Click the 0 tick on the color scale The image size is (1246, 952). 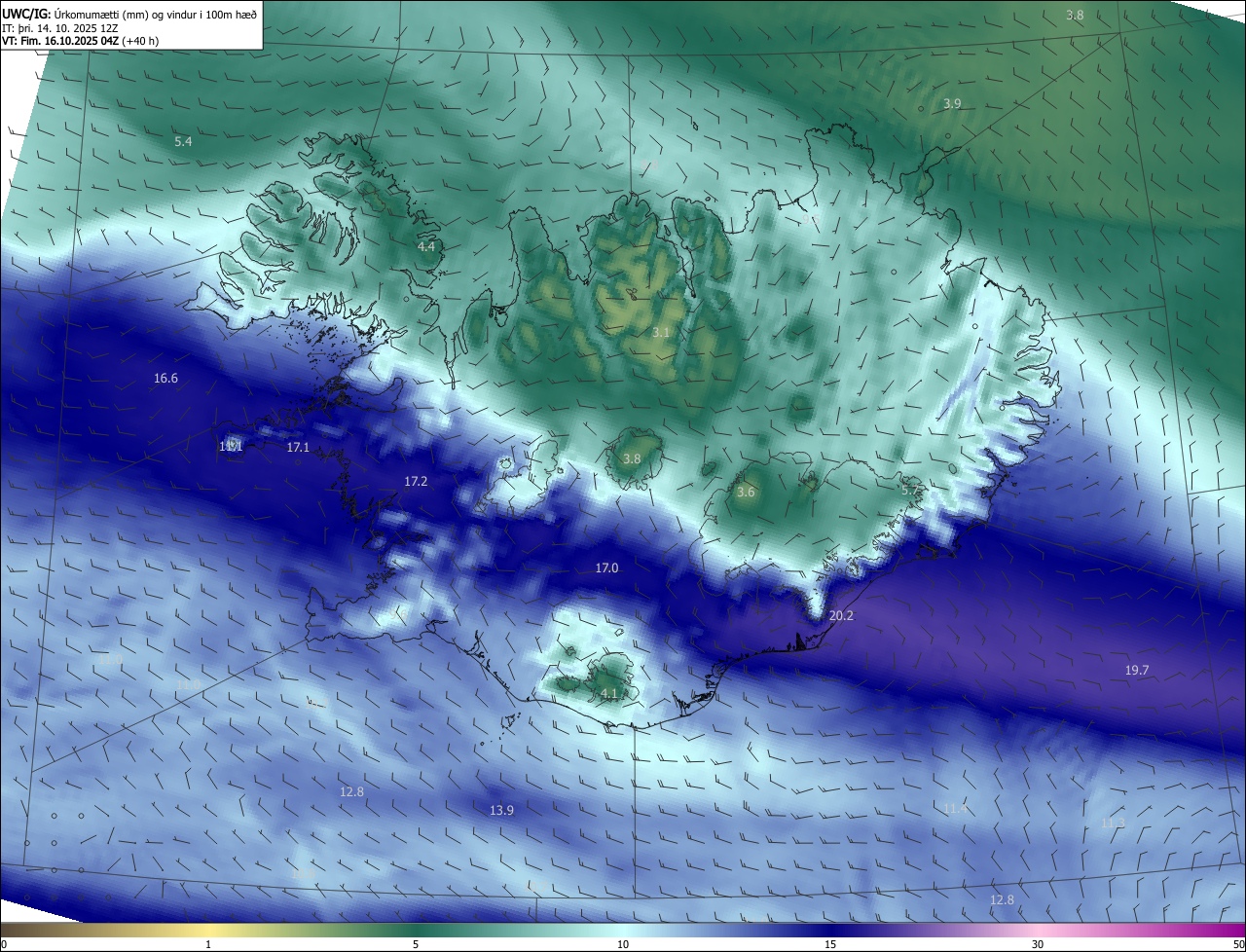[4, 944]
